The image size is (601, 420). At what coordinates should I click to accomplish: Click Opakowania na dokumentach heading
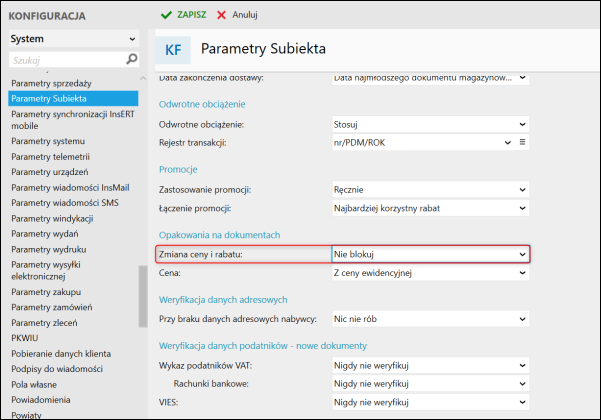[x=219, y=235]
